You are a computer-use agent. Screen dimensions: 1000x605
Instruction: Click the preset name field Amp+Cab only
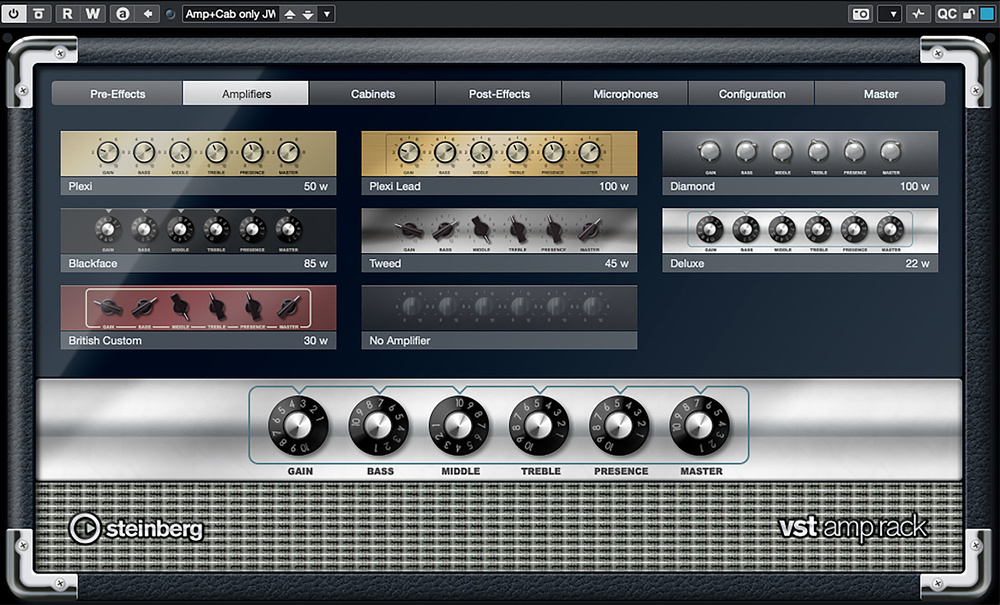pyautogui.click(x=230, y=14)
